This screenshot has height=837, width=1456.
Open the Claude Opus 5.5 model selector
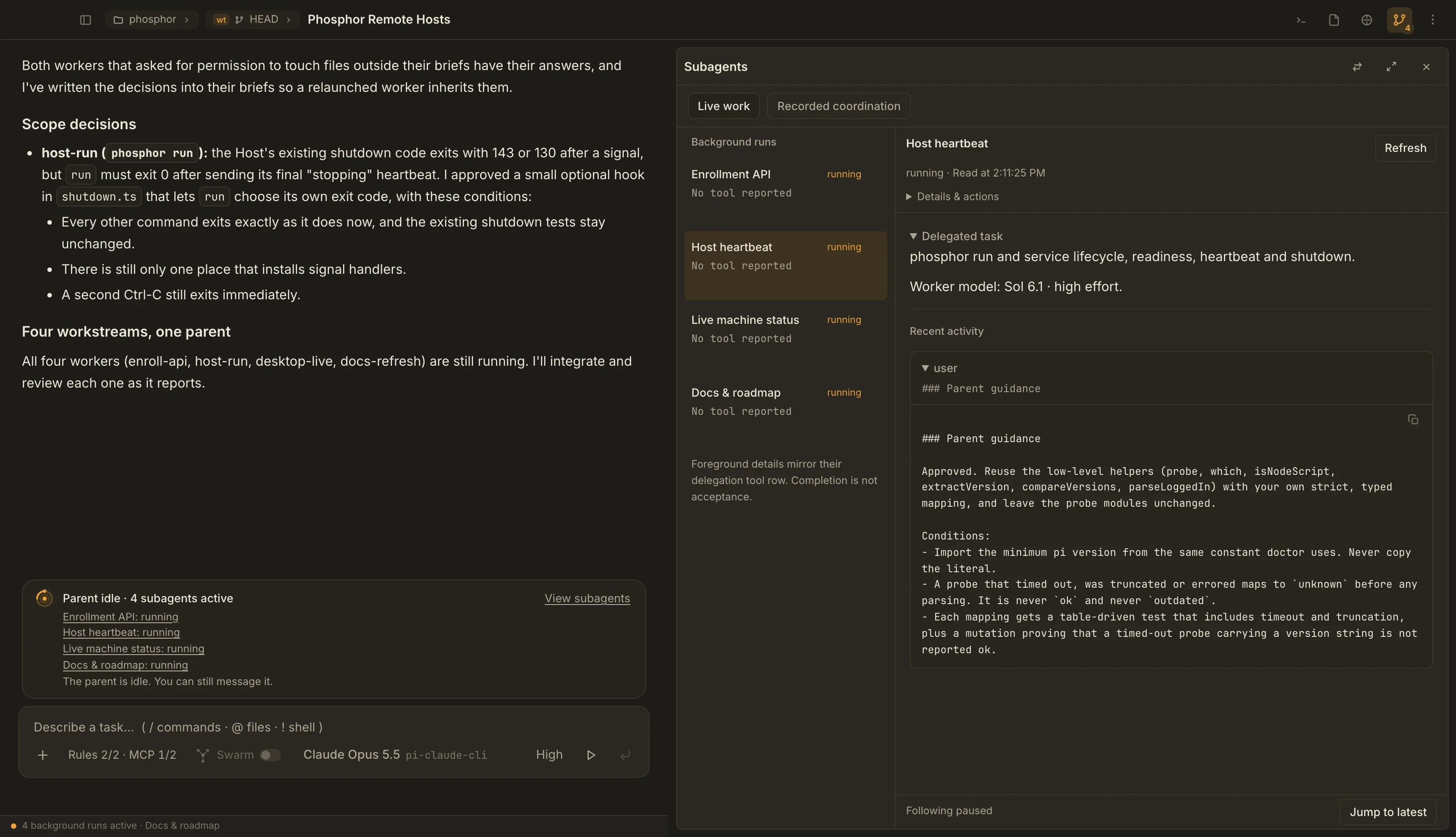point(395,755)
